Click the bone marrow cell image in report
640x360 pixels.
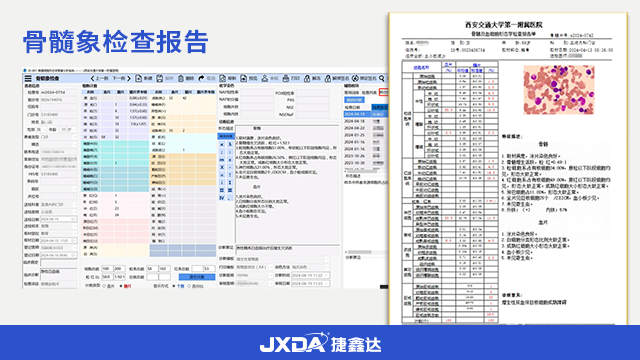pyautogui.click(x=559, y=89)
